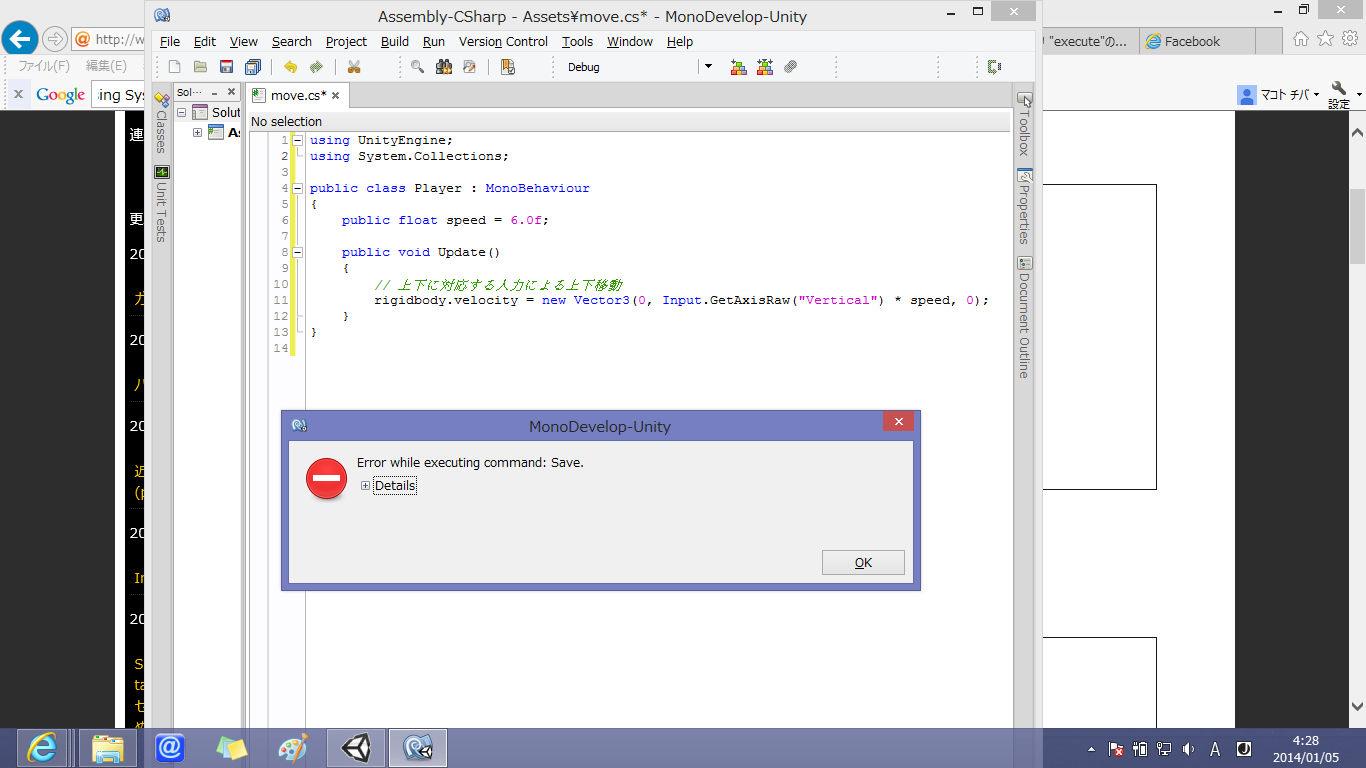Click the Open File folder icon
Screen dimensions: 1366x768
(200, 67)
